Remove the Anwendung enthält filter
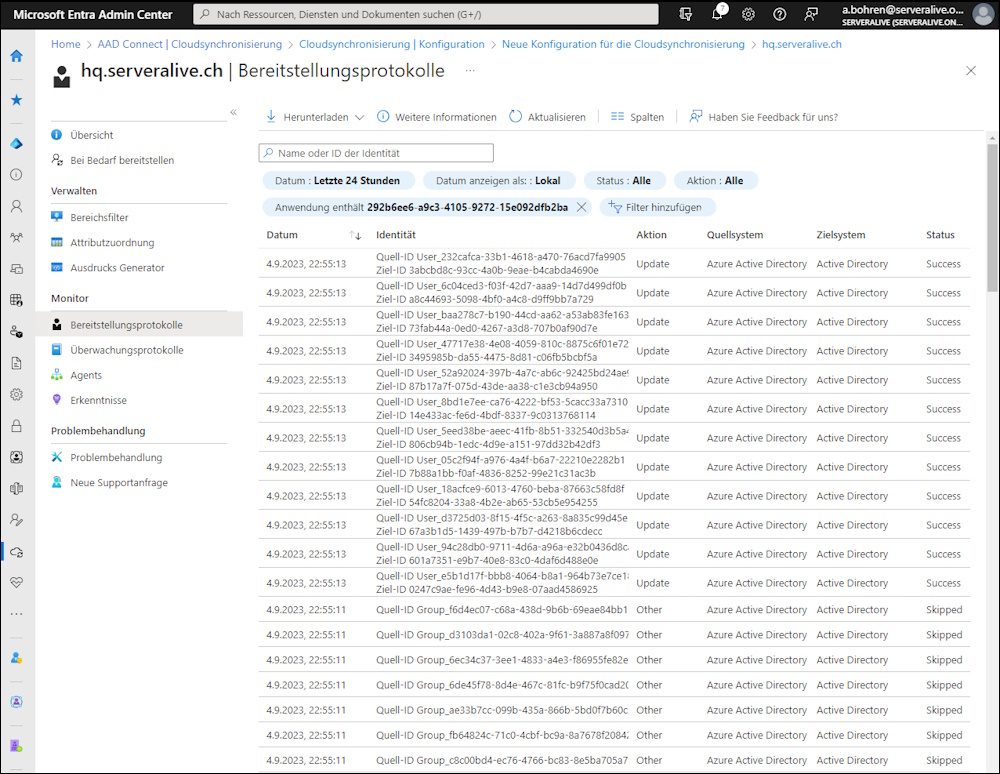The width and height of the screenshot is (1000, 774). click(x=581, y=207)
